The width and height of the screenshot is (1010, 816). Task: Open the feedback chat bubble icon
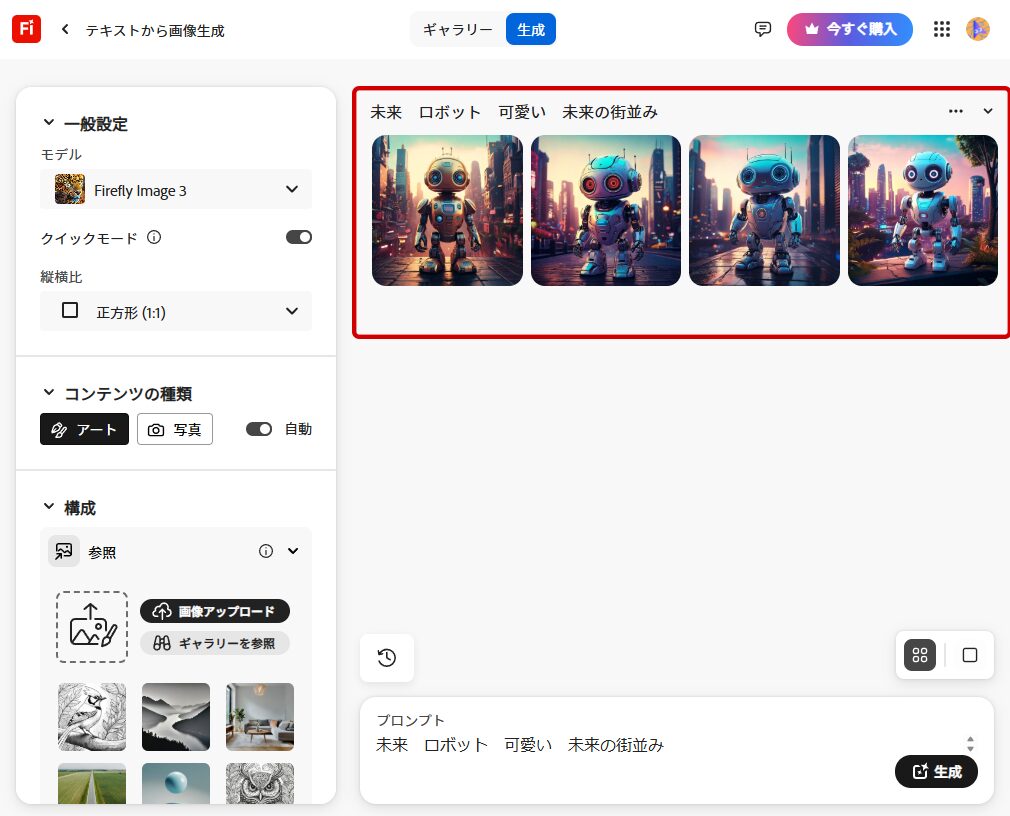pyautogui.click(x=763, y=29)
